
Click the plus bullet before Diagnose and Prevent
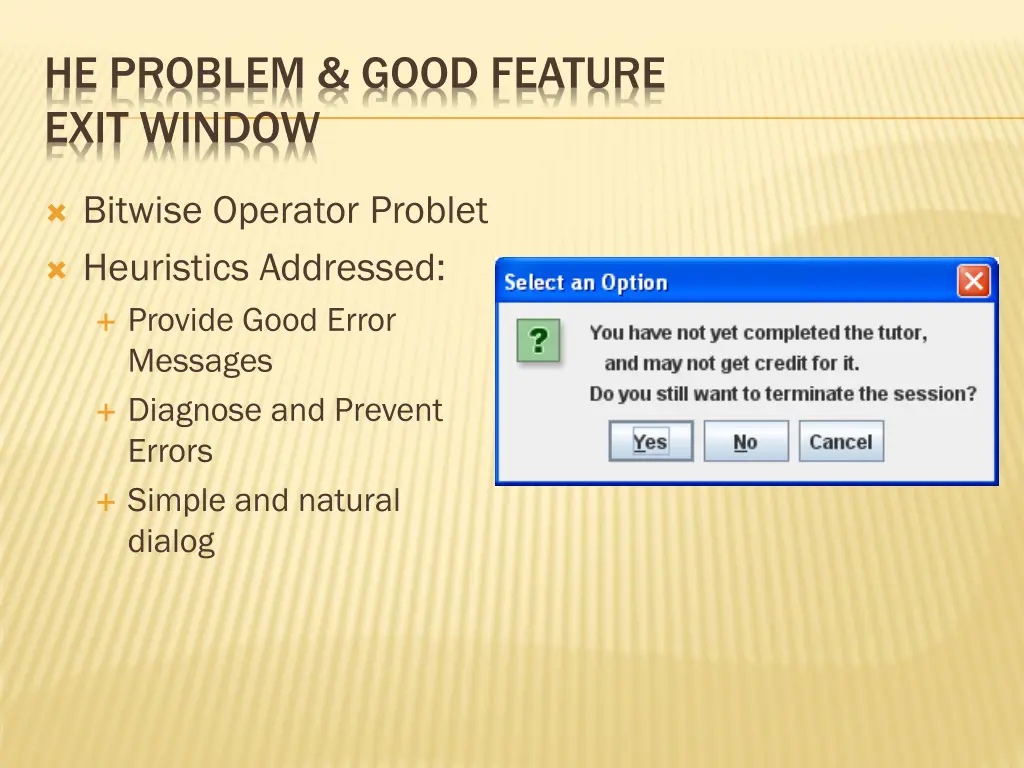[105, 412]
